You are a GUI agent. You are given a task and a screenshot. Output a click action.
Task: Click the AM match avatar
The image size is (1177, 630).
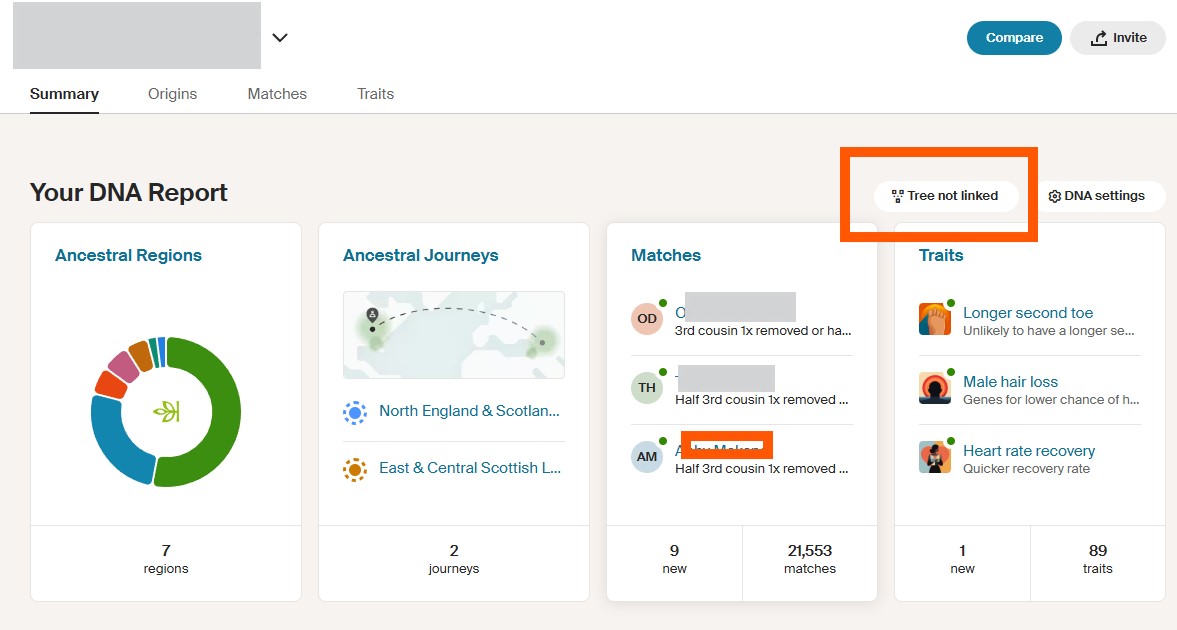pos(647,457)
